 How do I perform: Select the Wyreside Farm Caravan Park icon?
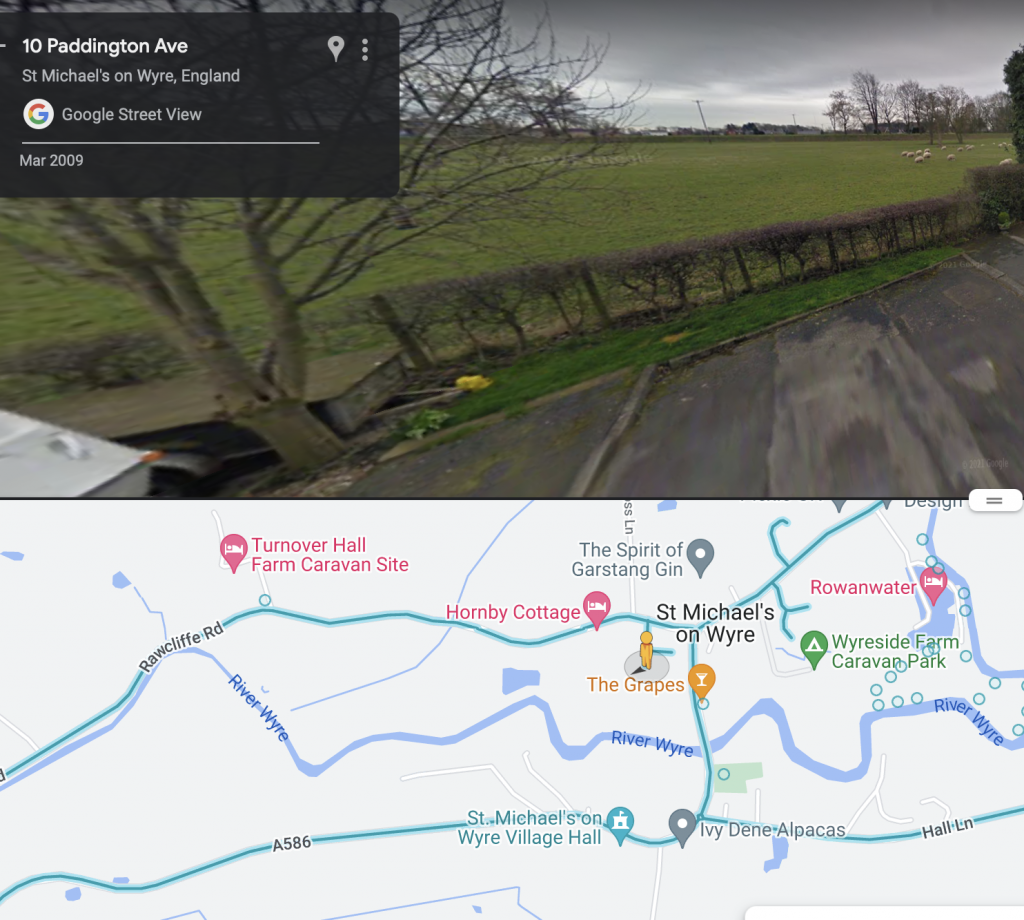click(x=814, y=648)
